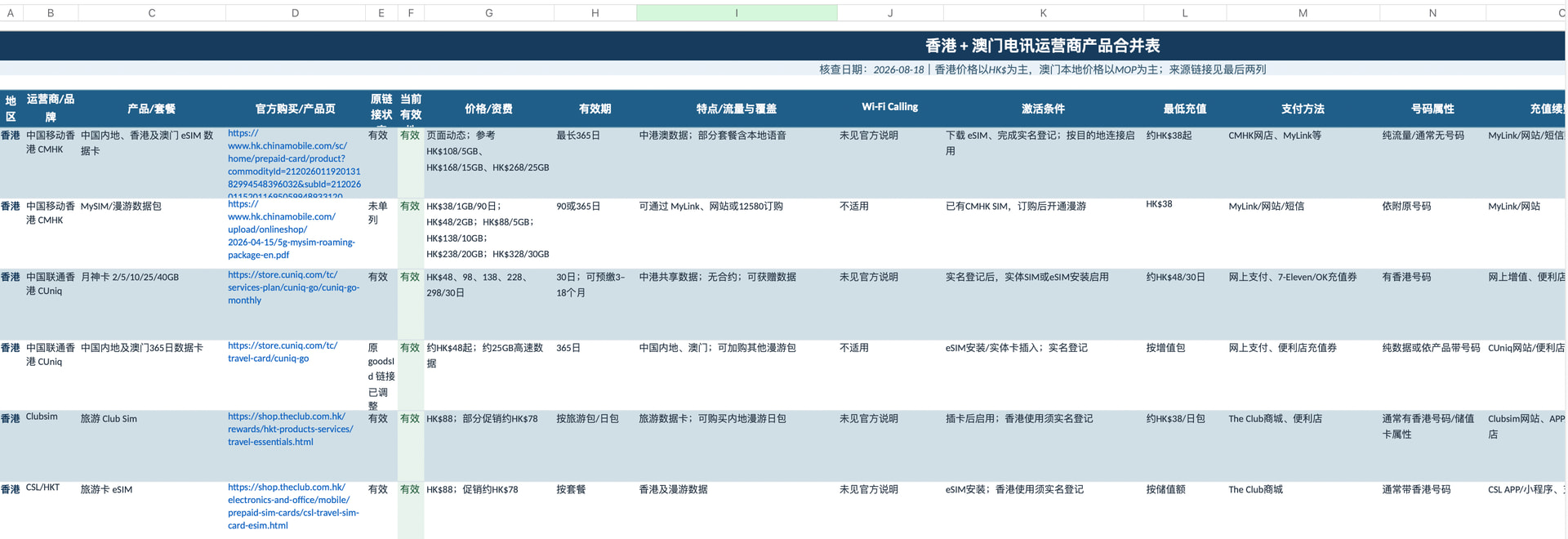Click the 价格/资费 header cell

(489, 109)
